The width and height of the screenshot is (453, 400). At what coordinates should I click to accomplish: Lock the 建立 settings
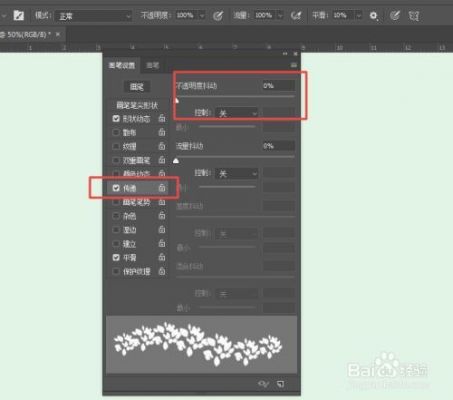coord(162,243)
